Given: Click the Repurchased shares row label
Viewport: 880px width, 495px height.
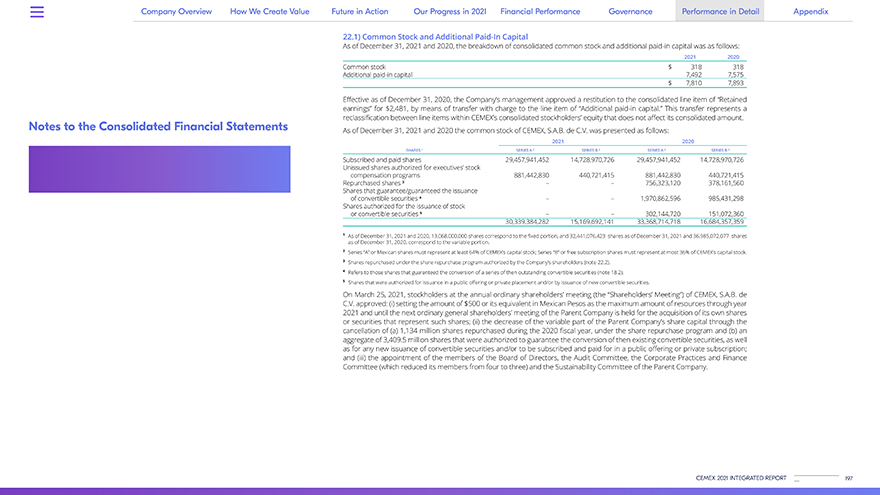Looking at the screenshot, I should (373, 183).
